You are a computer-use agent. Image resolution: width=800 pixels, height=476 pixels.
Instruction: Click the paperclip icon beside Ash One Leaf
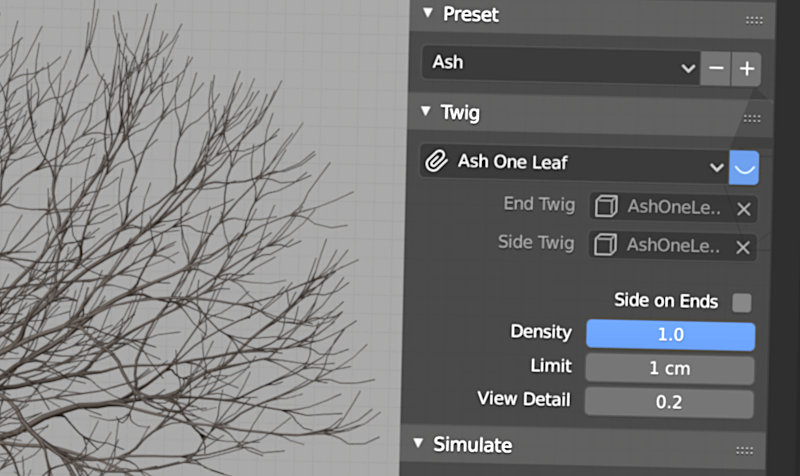coord(436,161)
